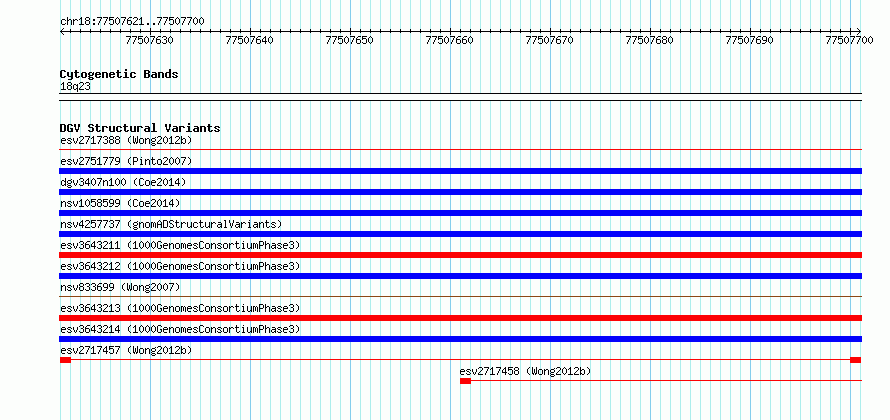This screenshot has height=420, width=890.
Task: Open the esv2717457 (Wong2012b) label
Action: pyautogui.click(x=126, y=350)
